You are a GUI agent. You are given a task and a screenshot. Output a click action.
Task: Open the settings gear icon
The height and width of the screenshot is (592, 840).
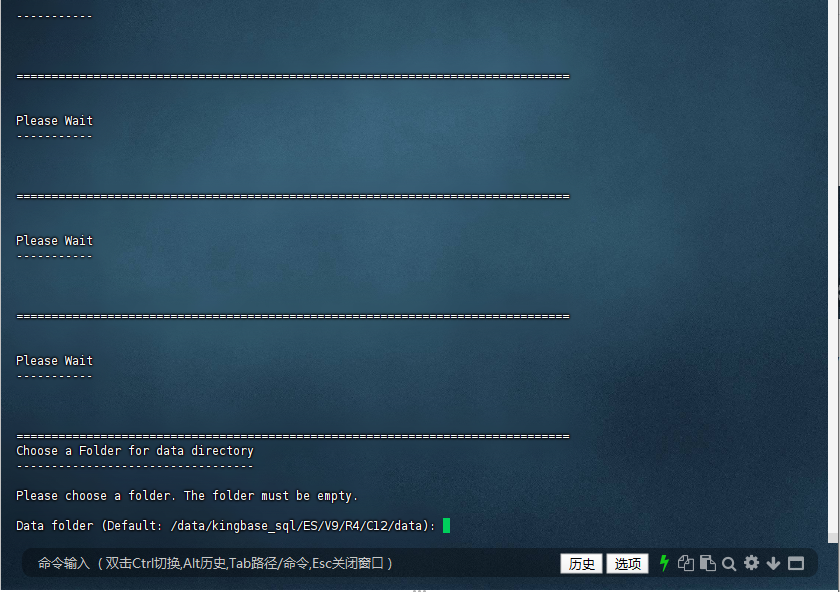coord(752,563)
